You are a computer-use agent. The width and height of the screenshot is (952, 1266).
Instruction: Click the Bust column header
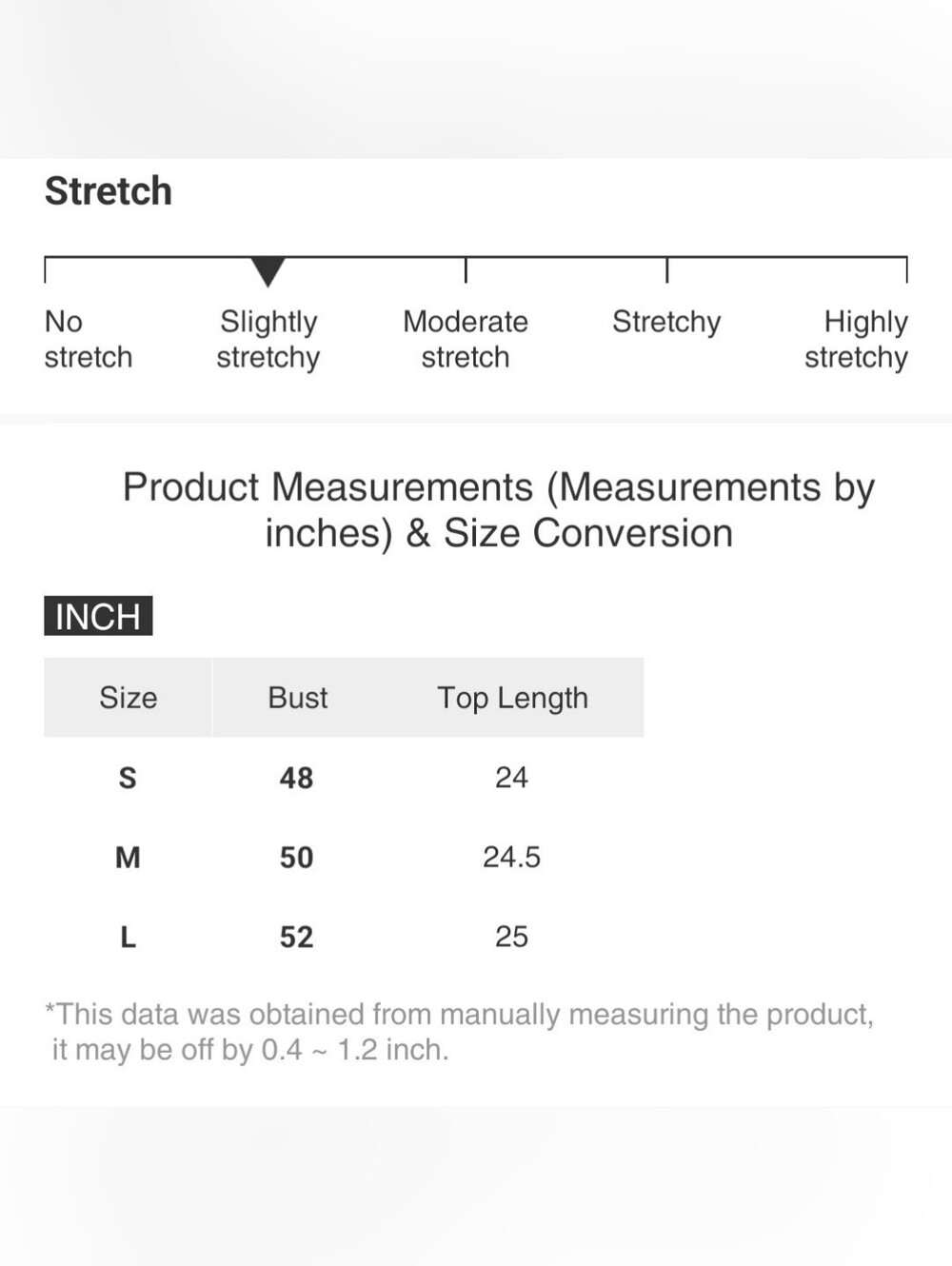(298, 697)
